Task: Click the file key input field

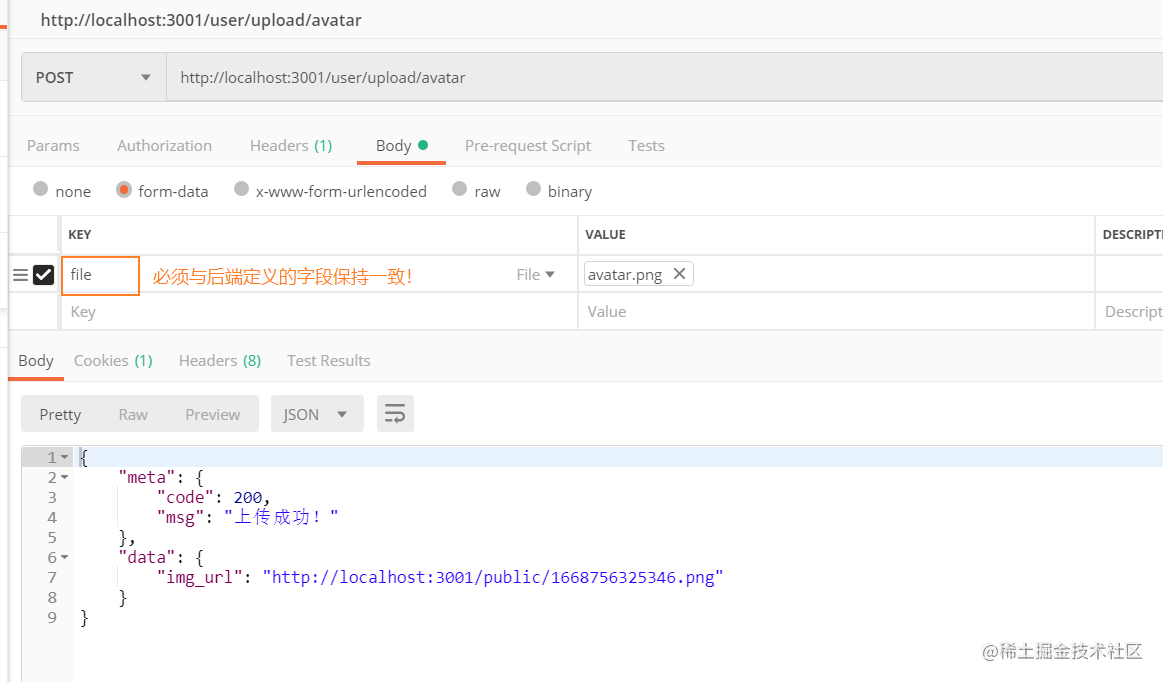Action: 100,275
